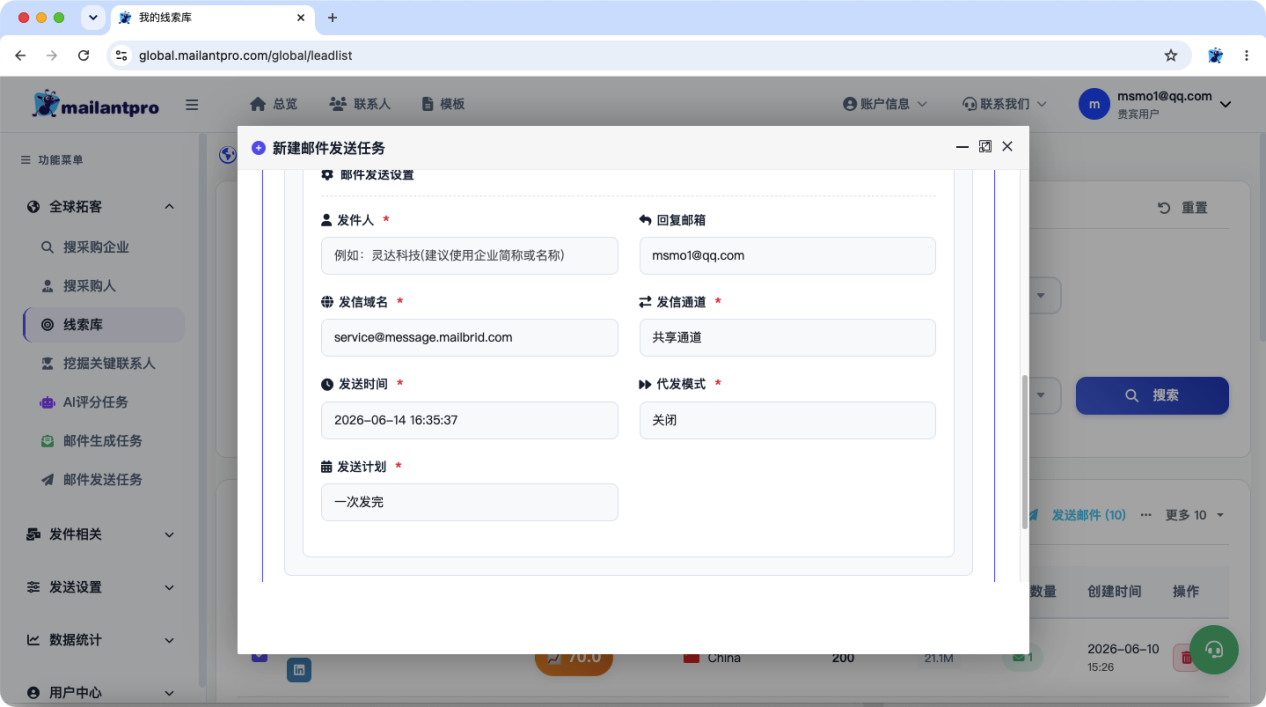Viewport: 1266px width, 707px height.
Task: Open the 发信通道 field 共享通道
Action: click(787, 338)
